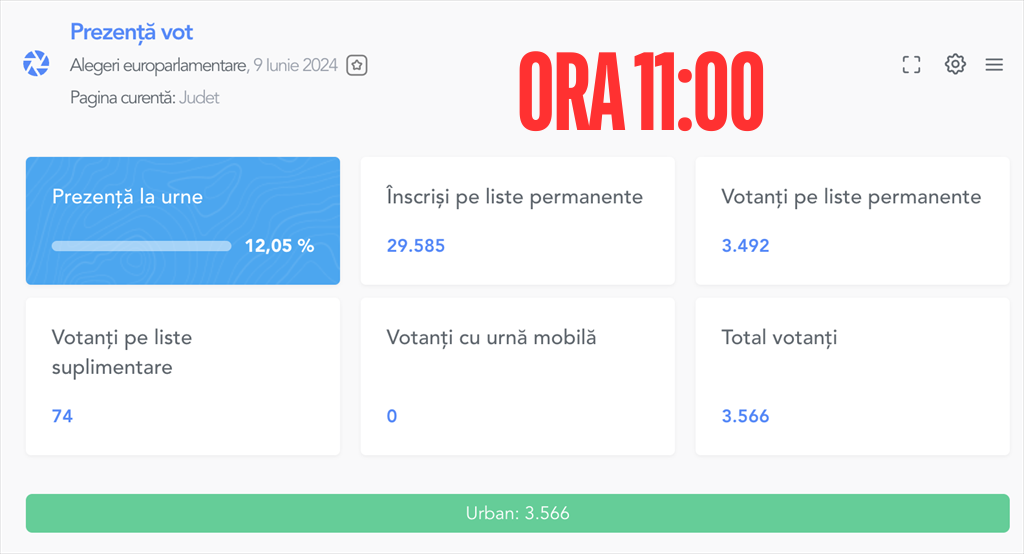Click the favorite star icon next to date
Image resolution: width=1024 pixels, height=554 pixels.
pos(357,65)
